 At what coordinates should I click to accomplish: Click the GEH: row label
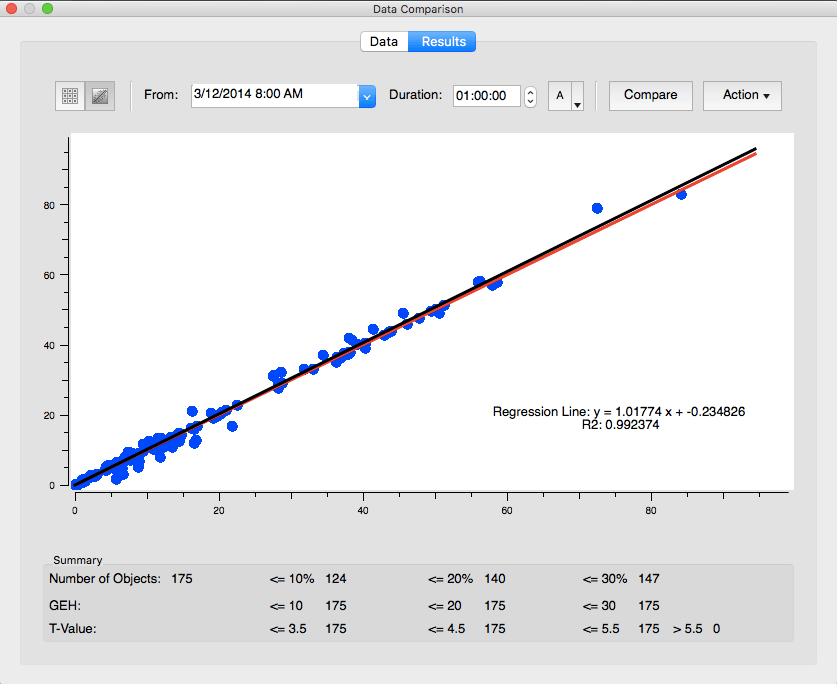coord(65,606)
